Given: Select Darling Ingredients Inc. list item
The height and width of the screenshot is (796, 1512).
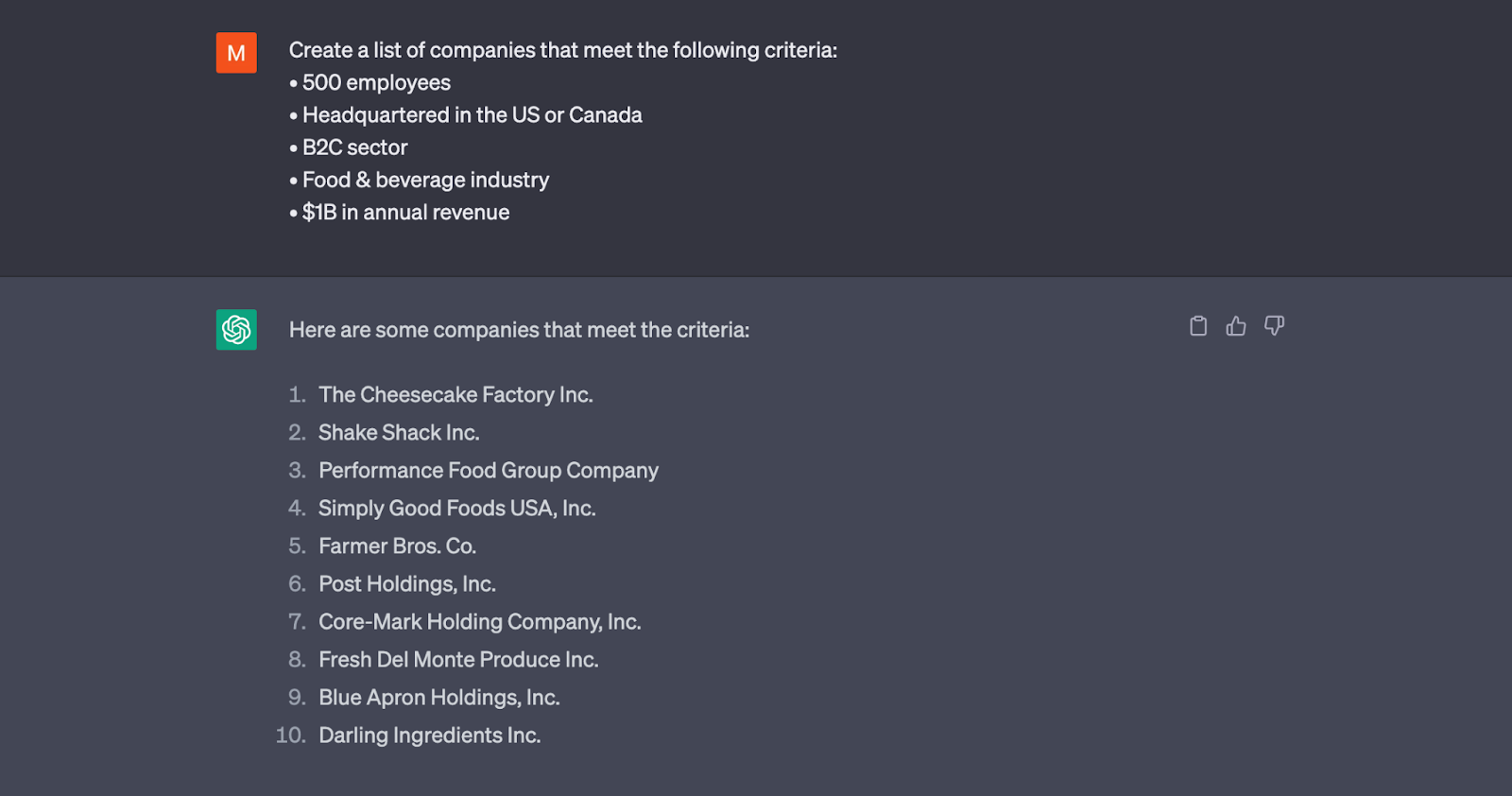Looking at the screenshot, I should (x=430, y=735).
